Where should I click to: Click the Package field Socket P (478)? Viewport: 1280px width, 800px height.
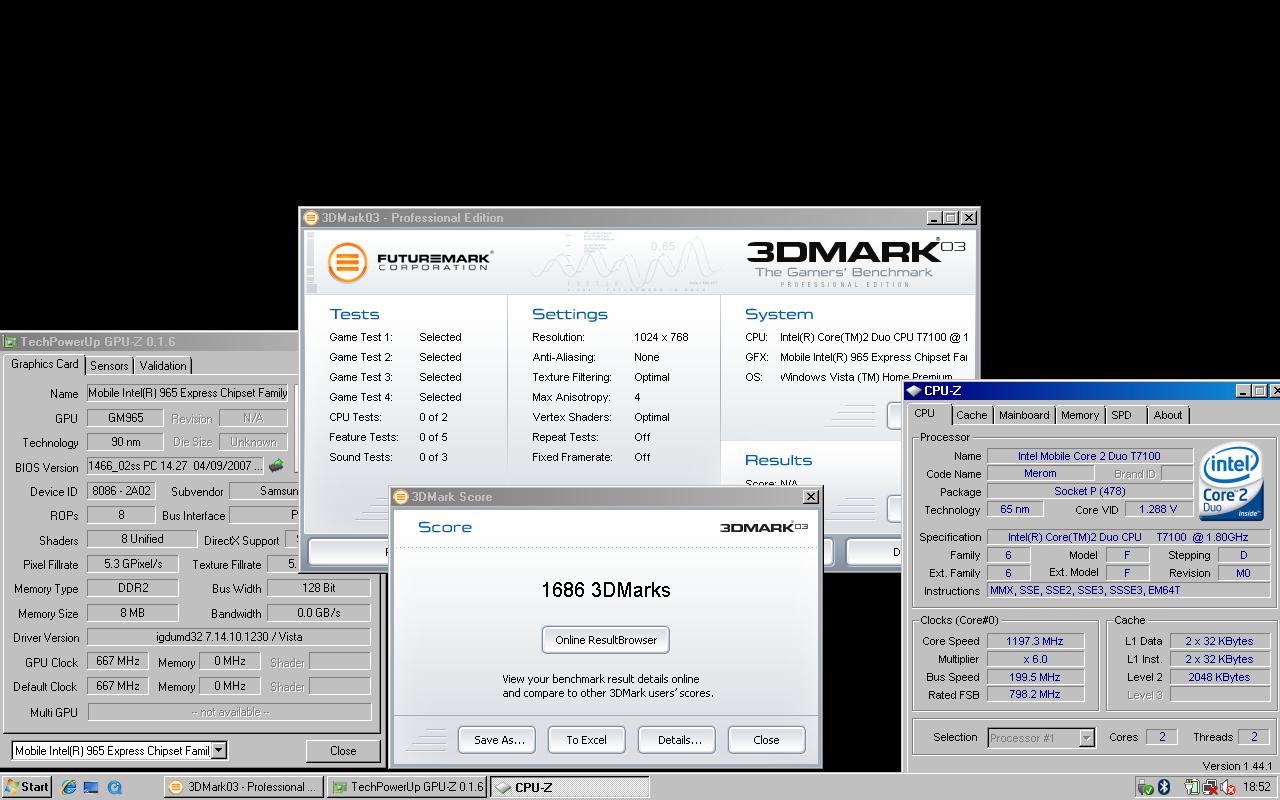(1089, 491)
